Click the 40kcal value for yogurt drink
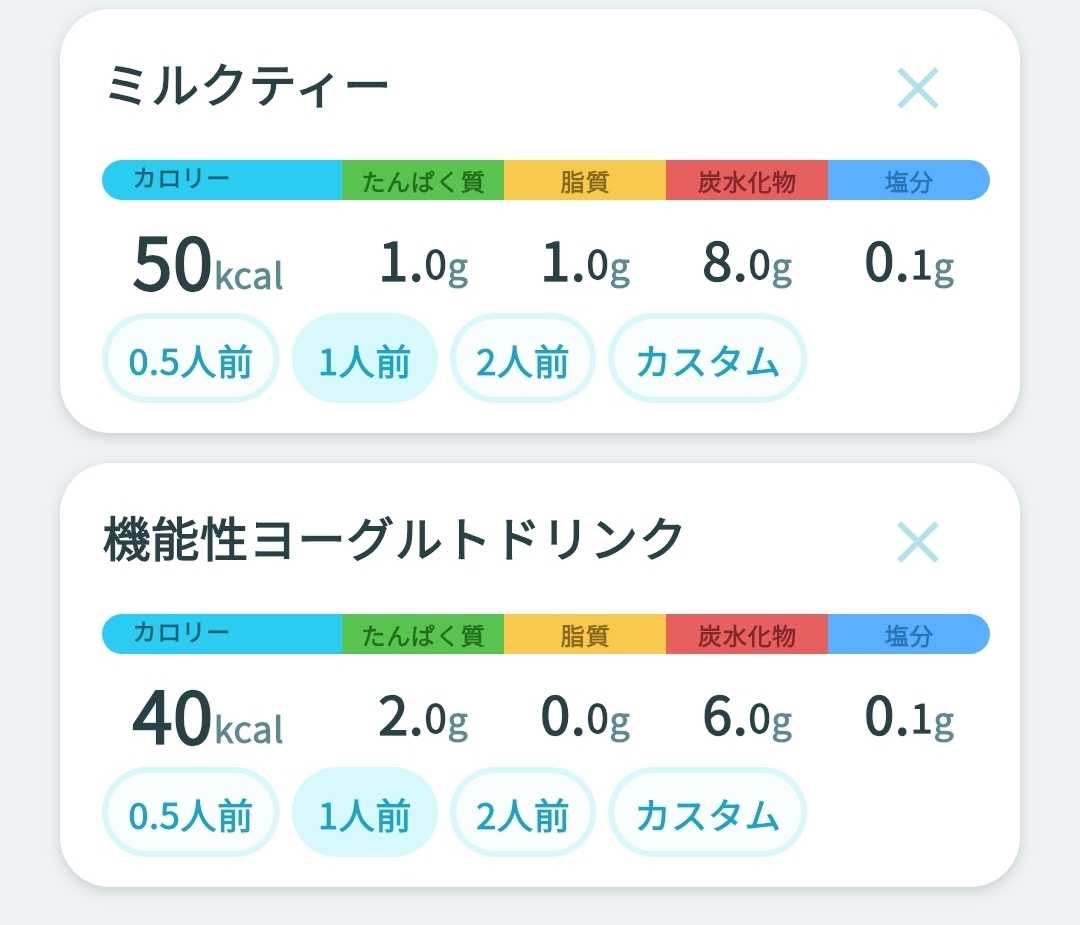The width and height of the screenshot is (1080, 925). (208, 718)
